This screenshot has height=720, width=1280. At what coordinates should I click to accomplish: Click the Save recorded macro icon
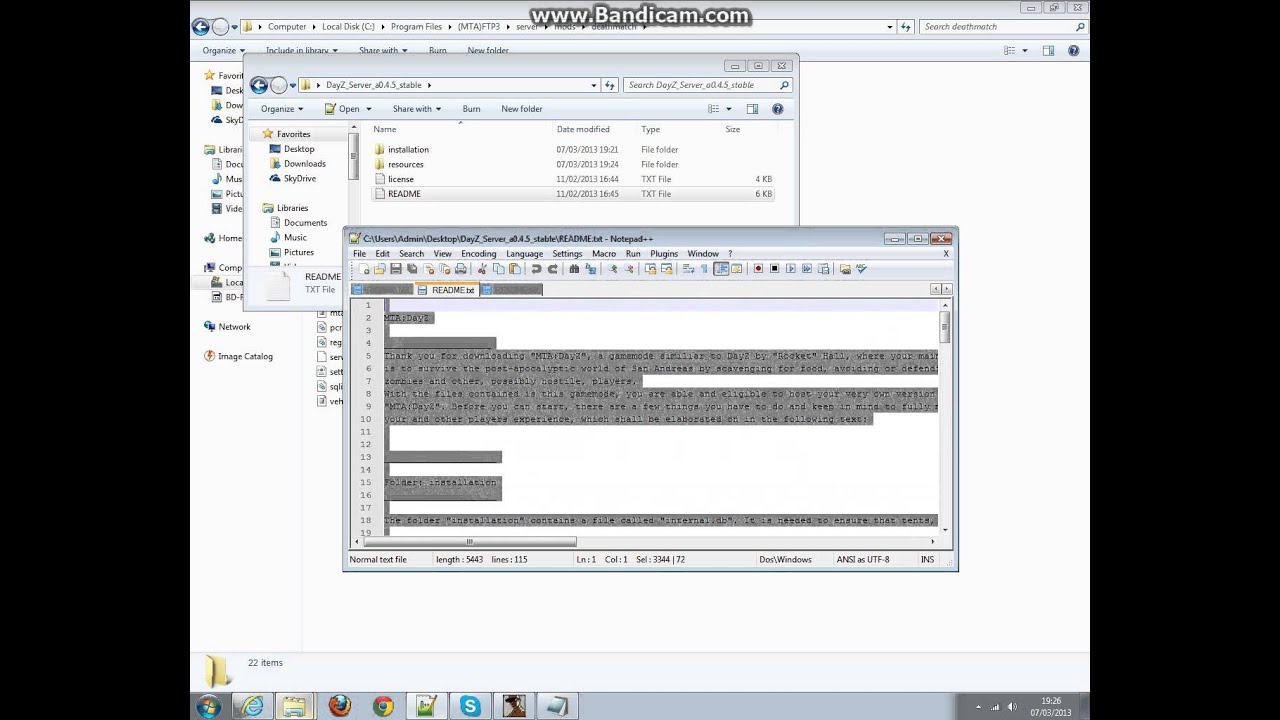coord(823,269)
